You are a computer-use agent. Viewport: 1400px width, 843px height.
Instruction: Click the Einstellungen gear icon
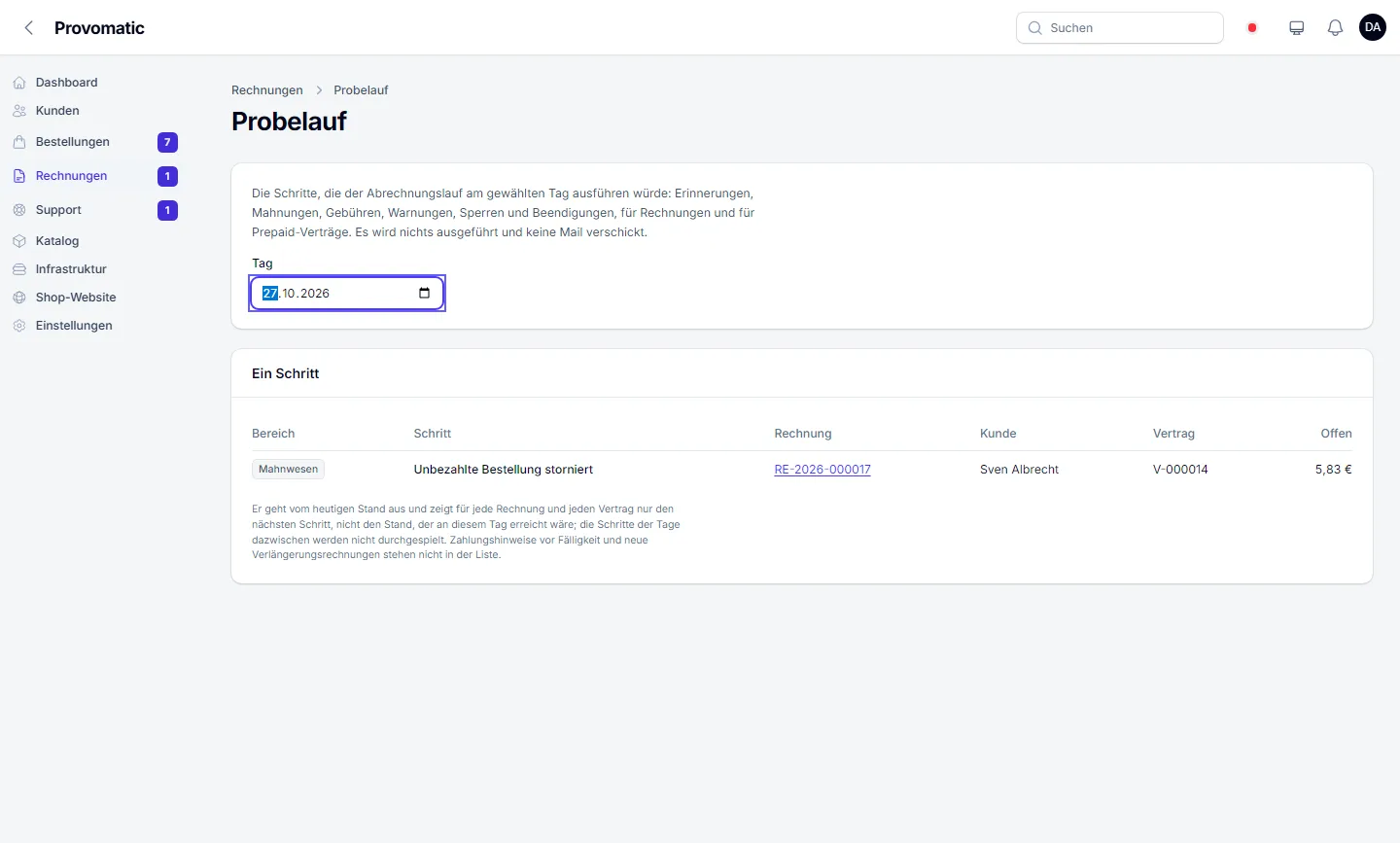(19, 326)
